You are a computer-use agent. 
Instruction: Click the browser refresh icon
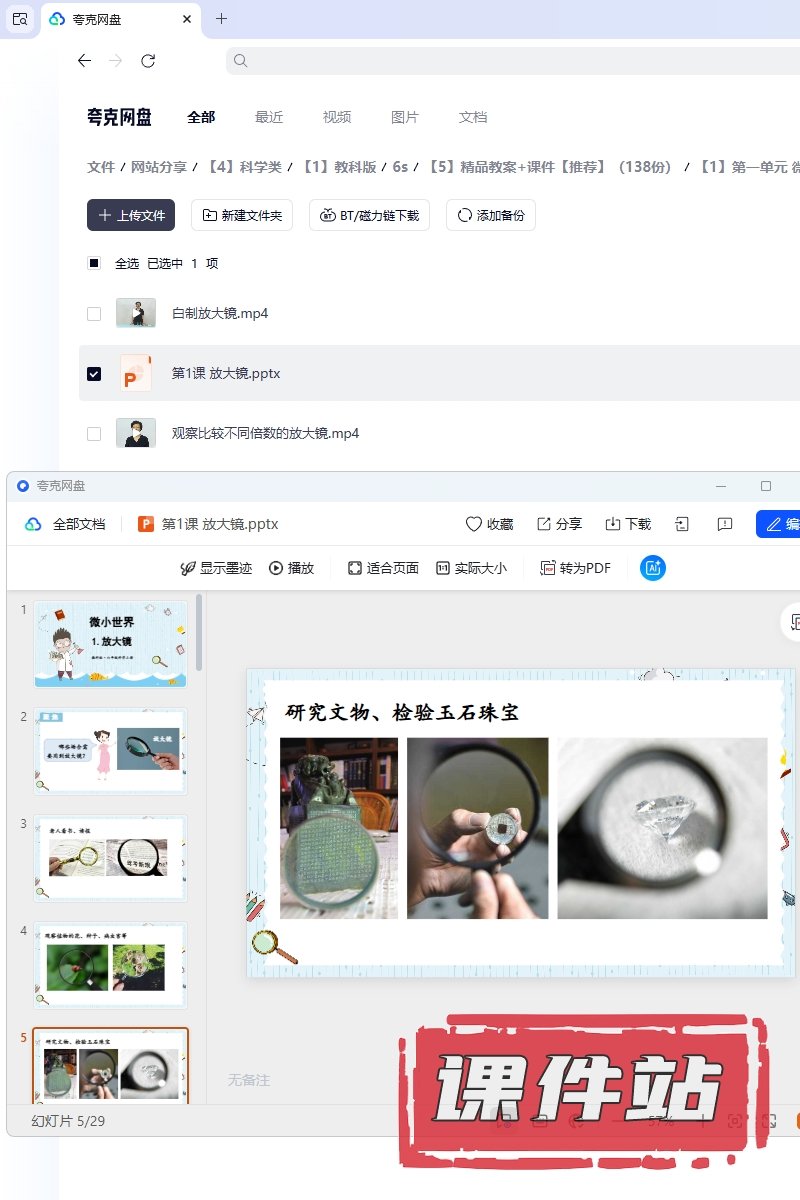coord(148,61)
